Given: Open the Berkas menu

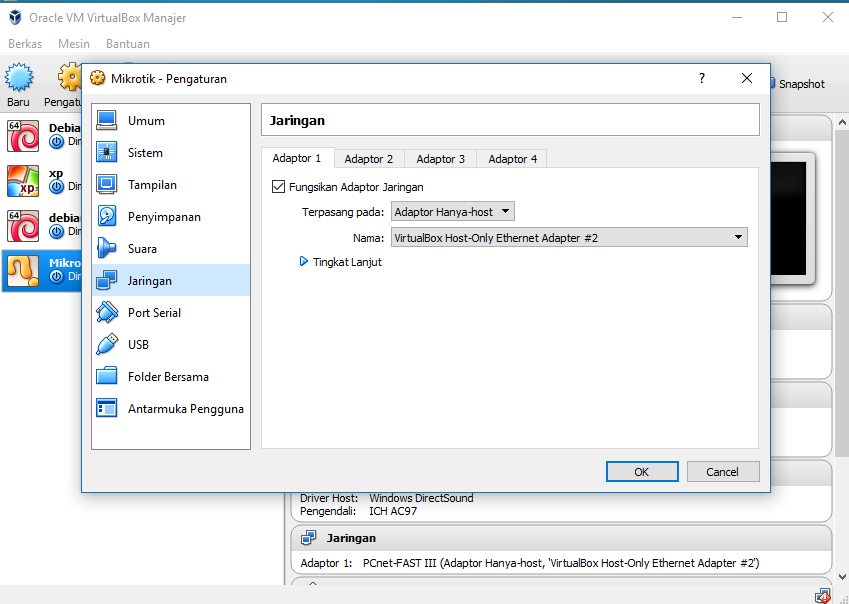Looking at the screenshot, I should pyautogui.click(x=25, y=44).
